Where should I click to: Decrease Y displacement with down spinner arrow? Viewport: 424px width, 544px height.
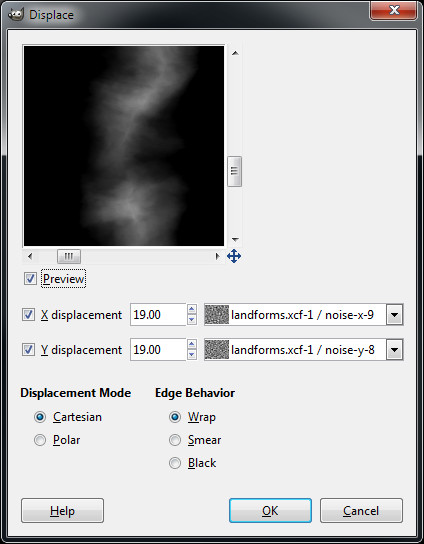(192, 355)
